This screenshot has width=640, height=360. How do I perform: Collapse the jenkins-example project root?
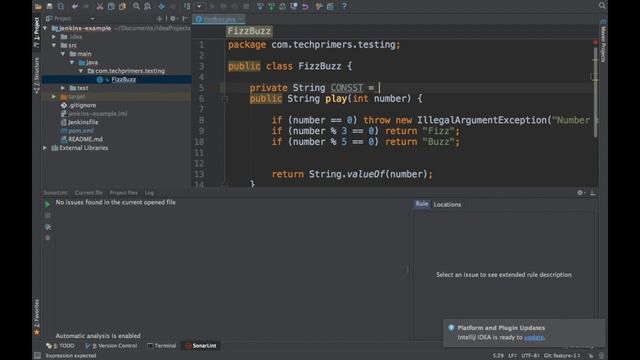click(x=45, y=28)
